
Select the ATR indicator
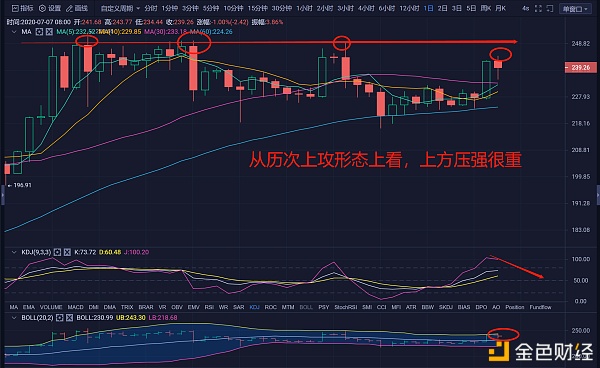(411, 307)
